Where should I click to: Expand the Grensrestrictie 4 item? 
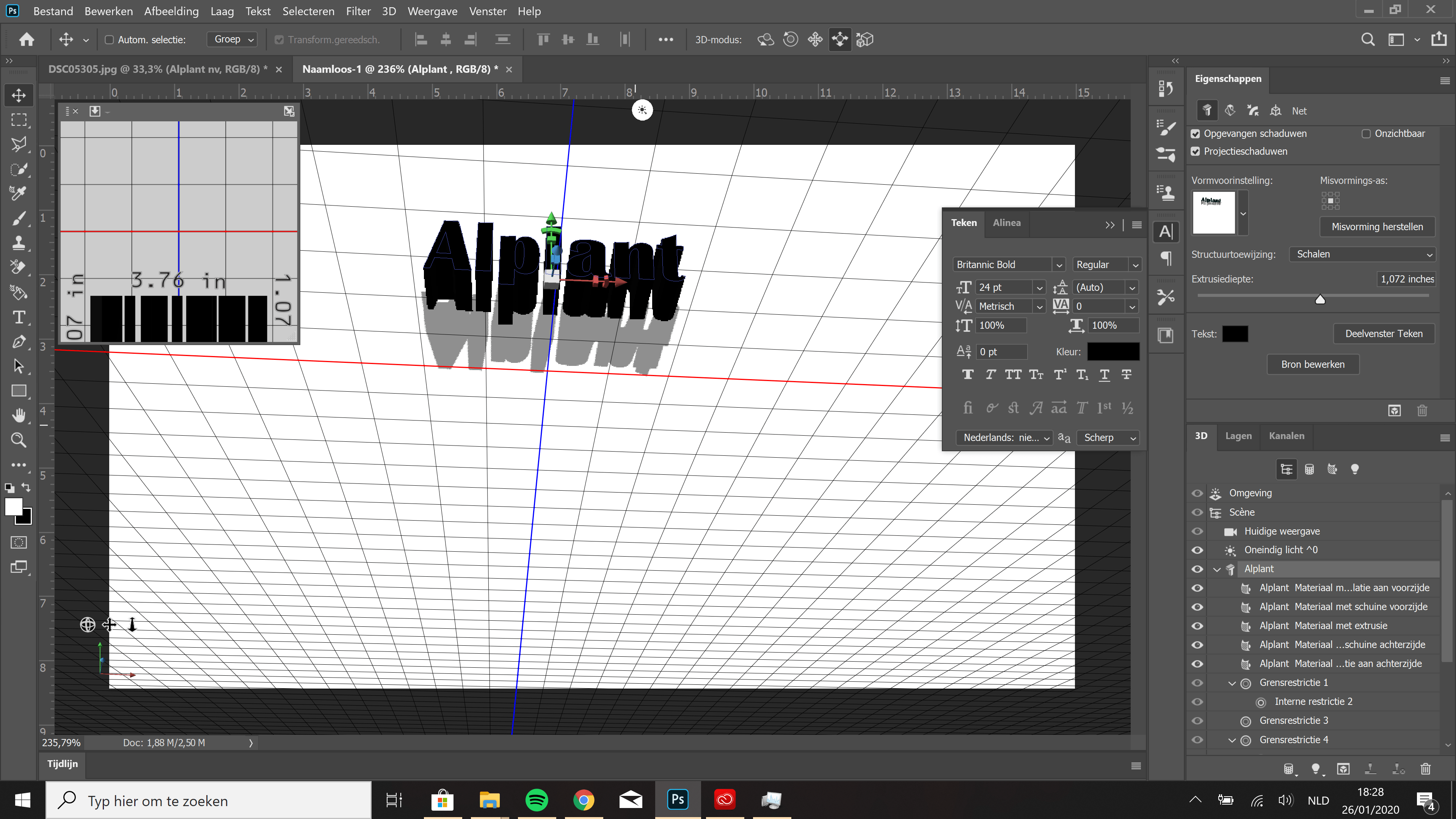[x=1232, y=740]
